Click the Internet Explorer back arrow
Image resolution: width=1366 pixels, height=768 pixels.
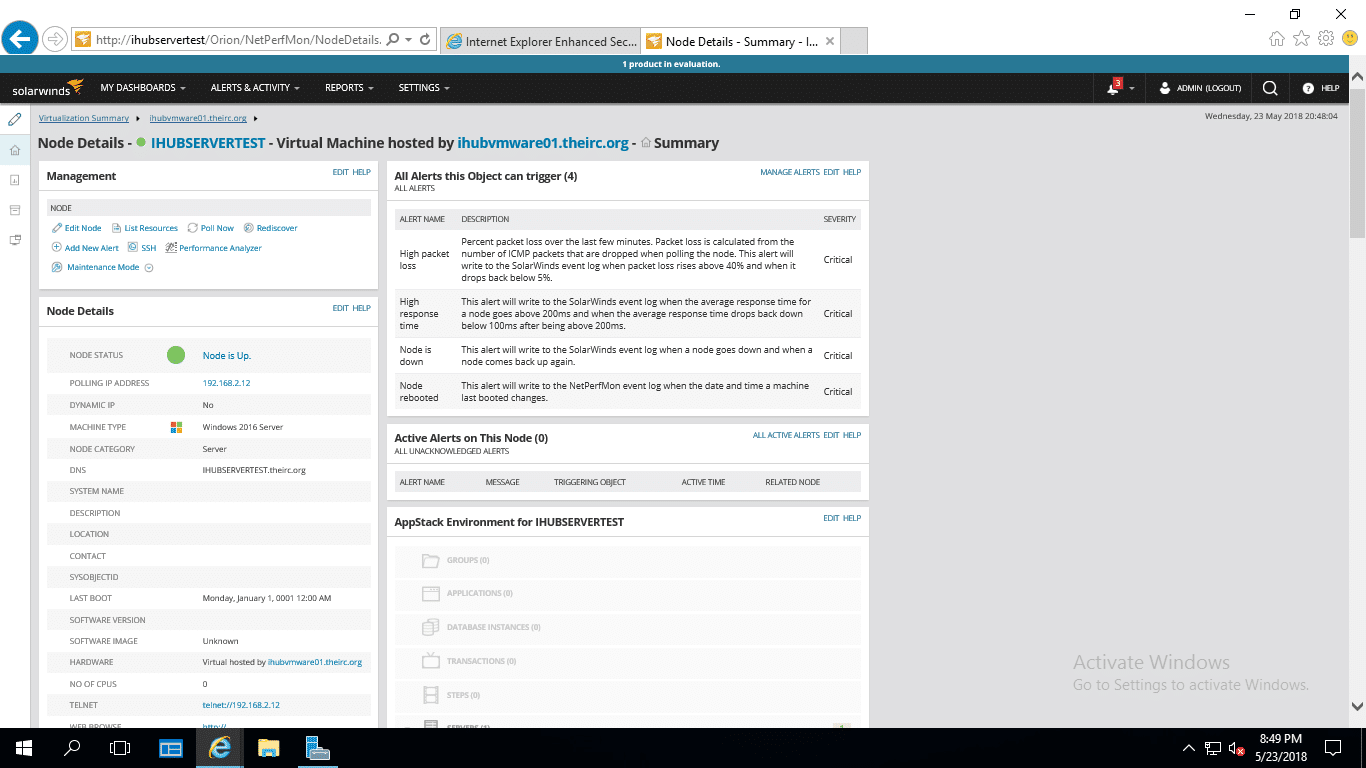coord(20,39)
